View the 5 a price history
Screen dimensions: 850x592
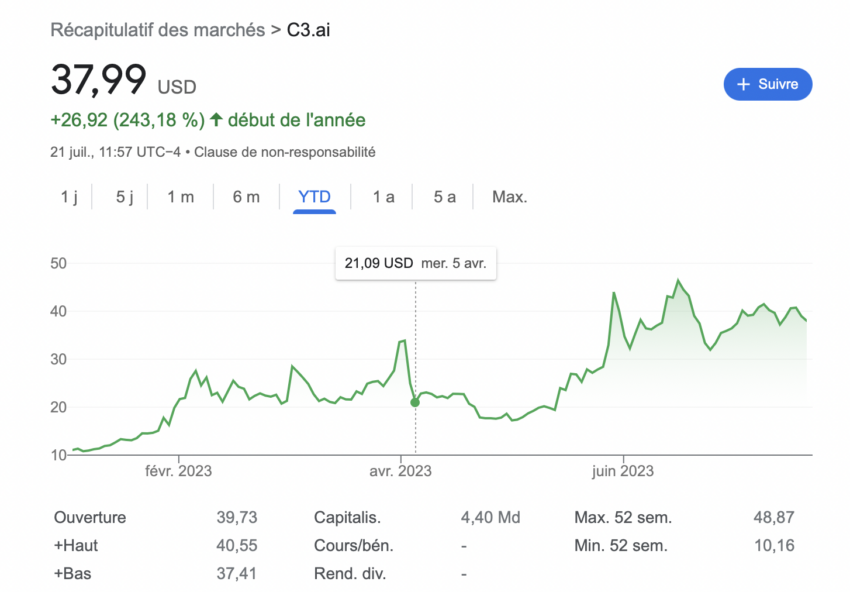pyautogui.click(x=444, y=197)
